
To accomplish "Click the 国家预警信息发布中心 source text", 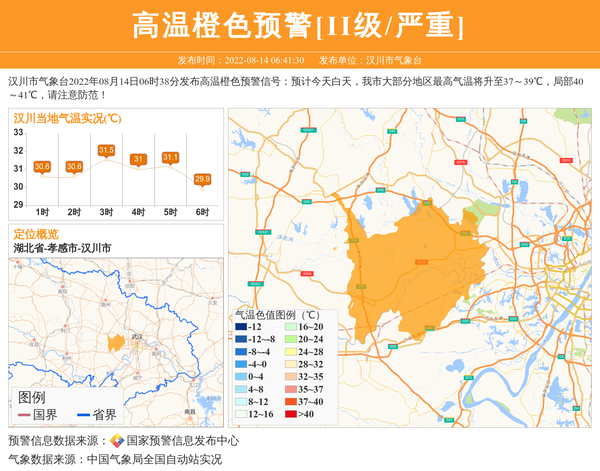I will (183, 441).
